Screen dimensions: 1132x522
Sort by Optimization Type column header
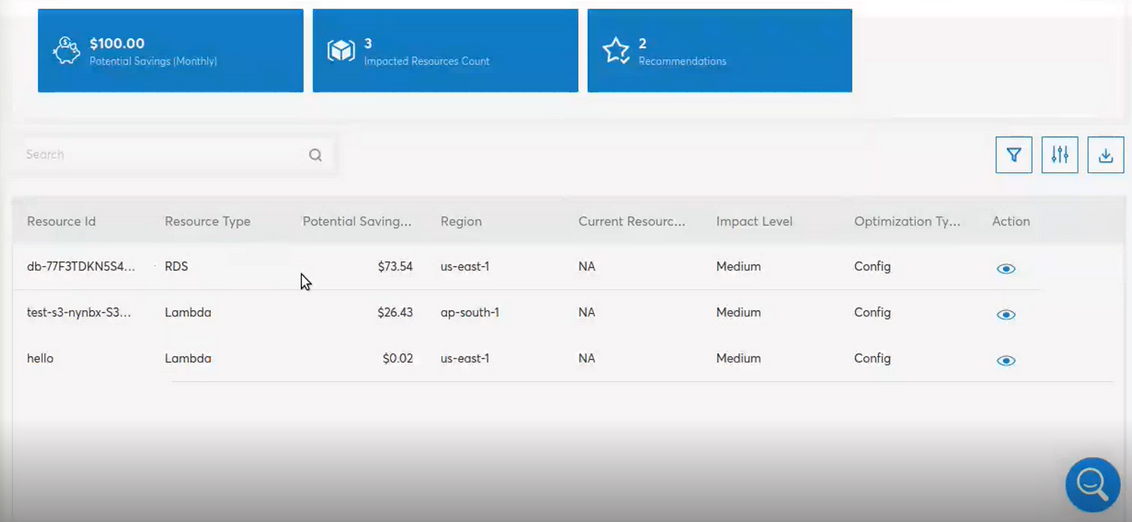click(x=907, y=222)
